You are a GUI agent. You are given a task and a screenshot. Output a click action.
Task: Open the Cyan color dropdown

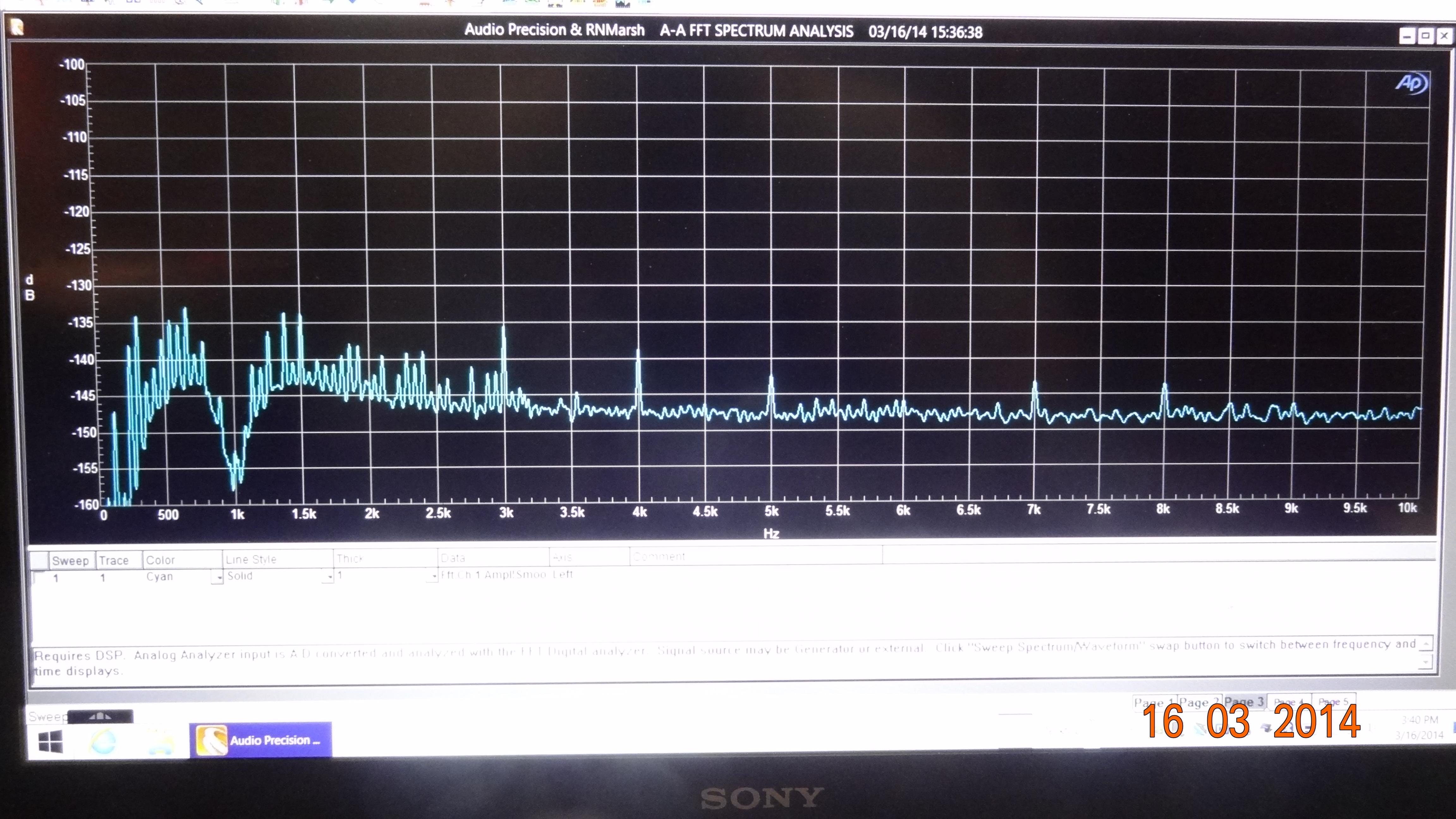[217, 577]
